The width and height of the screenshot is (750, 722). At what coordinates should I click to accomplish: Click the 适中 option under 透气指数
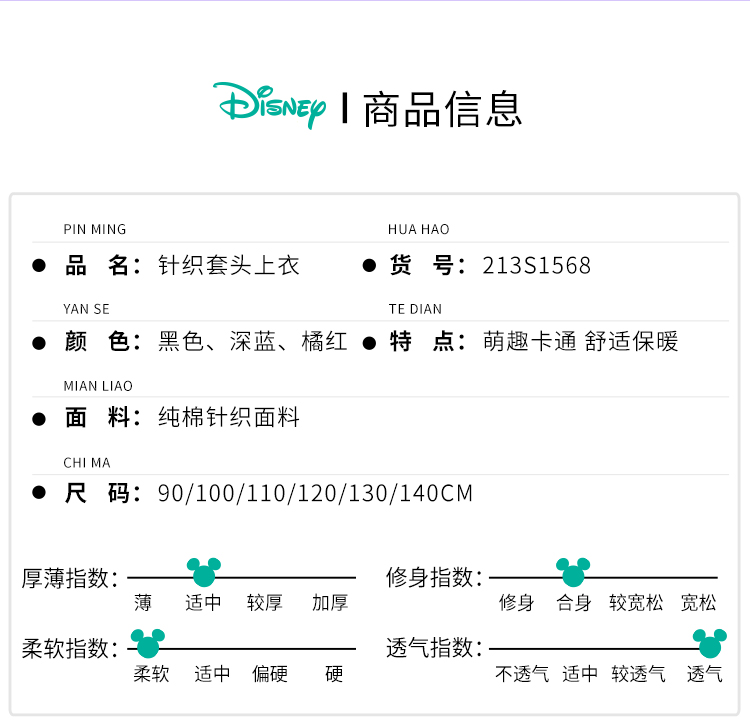click(580, 674)
